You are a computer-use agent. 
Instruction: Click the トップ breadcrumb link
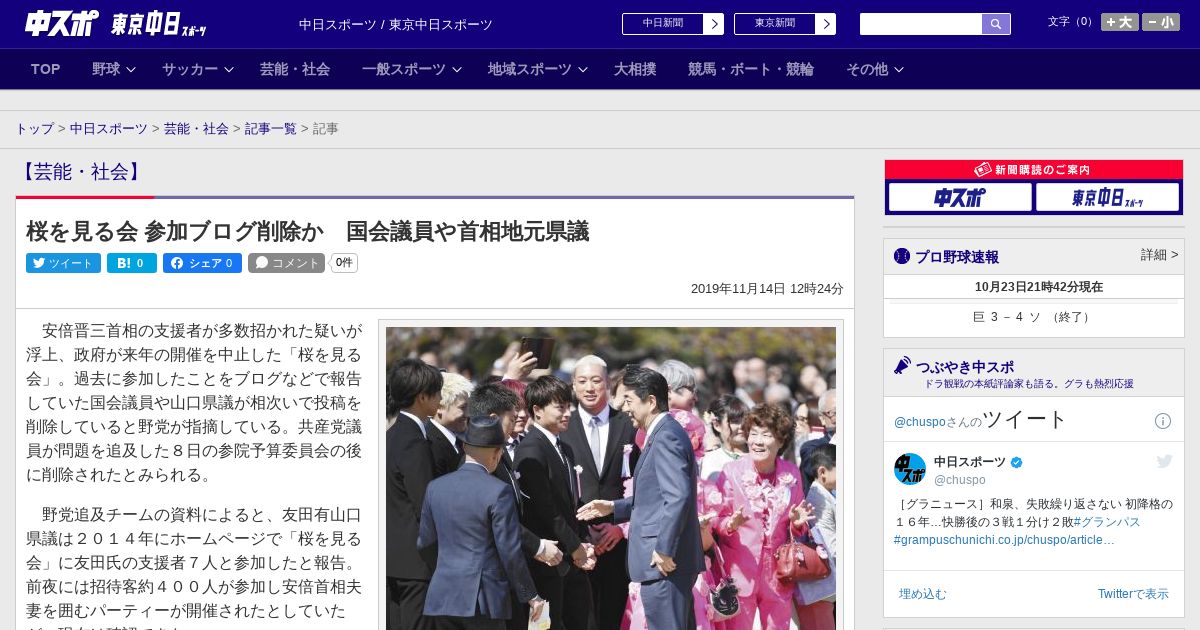point(35,129)
